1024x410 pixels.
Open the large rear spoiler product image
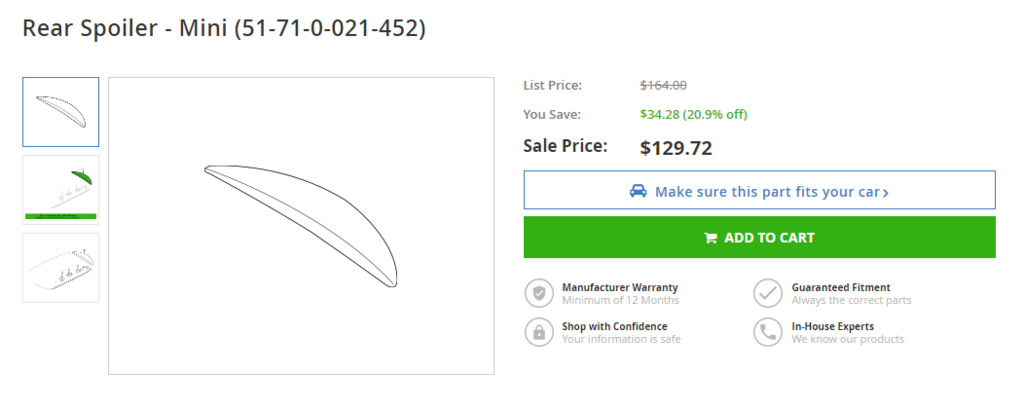[301, 226]
